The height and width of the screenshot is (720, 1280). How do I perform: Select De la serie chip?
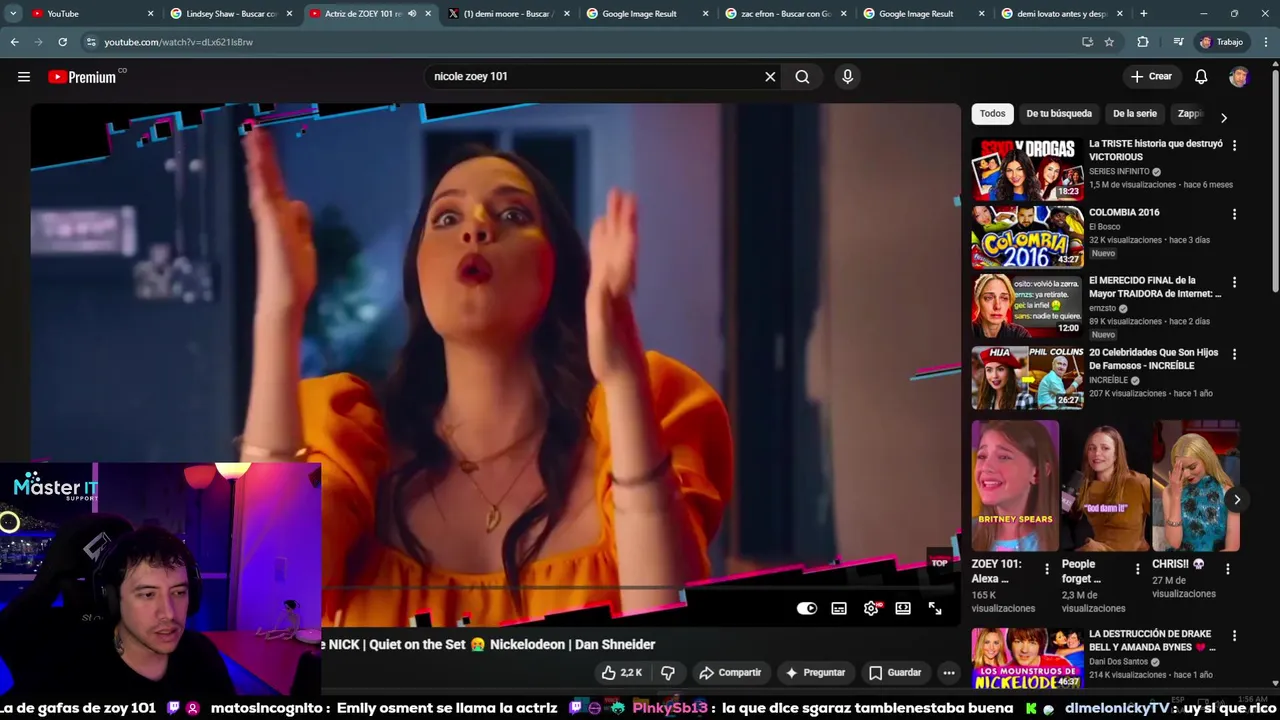point(1135,114)
